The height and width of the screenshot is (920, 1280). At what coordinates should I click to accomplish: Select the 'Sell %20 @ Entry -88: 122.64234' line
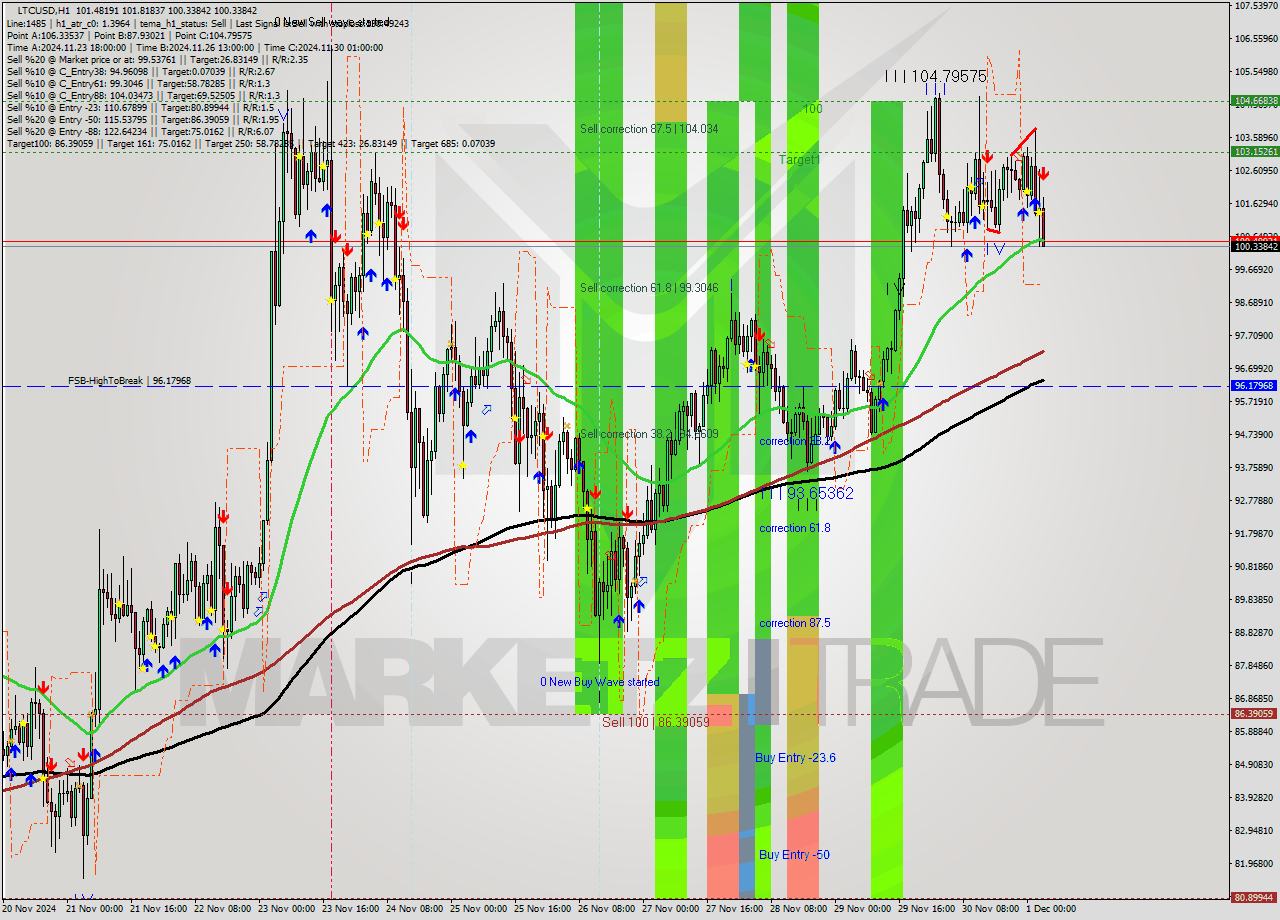pyautogui.click(x=140, y=131)
